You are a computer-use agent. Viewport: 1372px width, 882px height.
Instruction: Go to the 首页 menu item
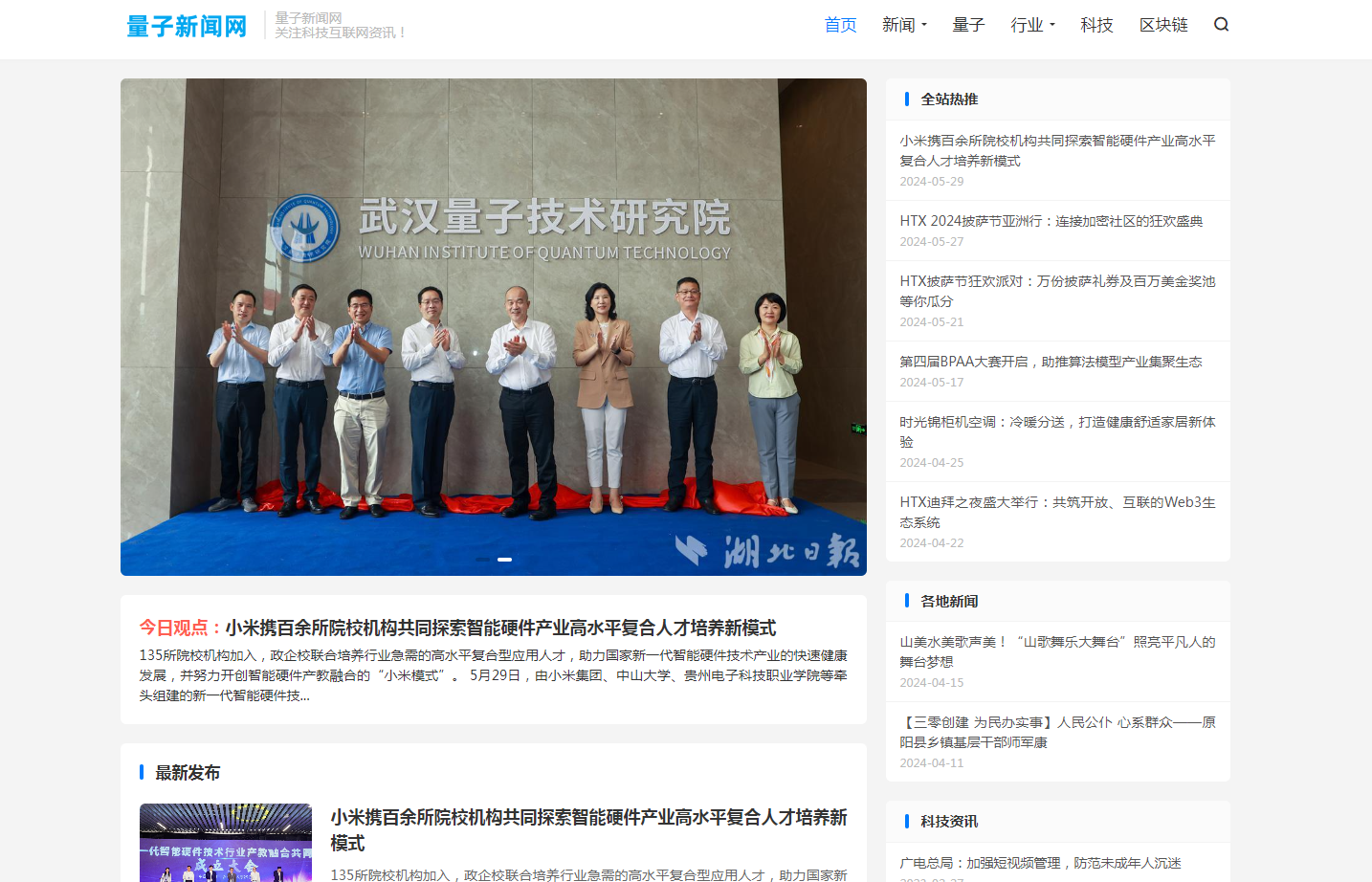pyautogui.click(x=841, y=25)
